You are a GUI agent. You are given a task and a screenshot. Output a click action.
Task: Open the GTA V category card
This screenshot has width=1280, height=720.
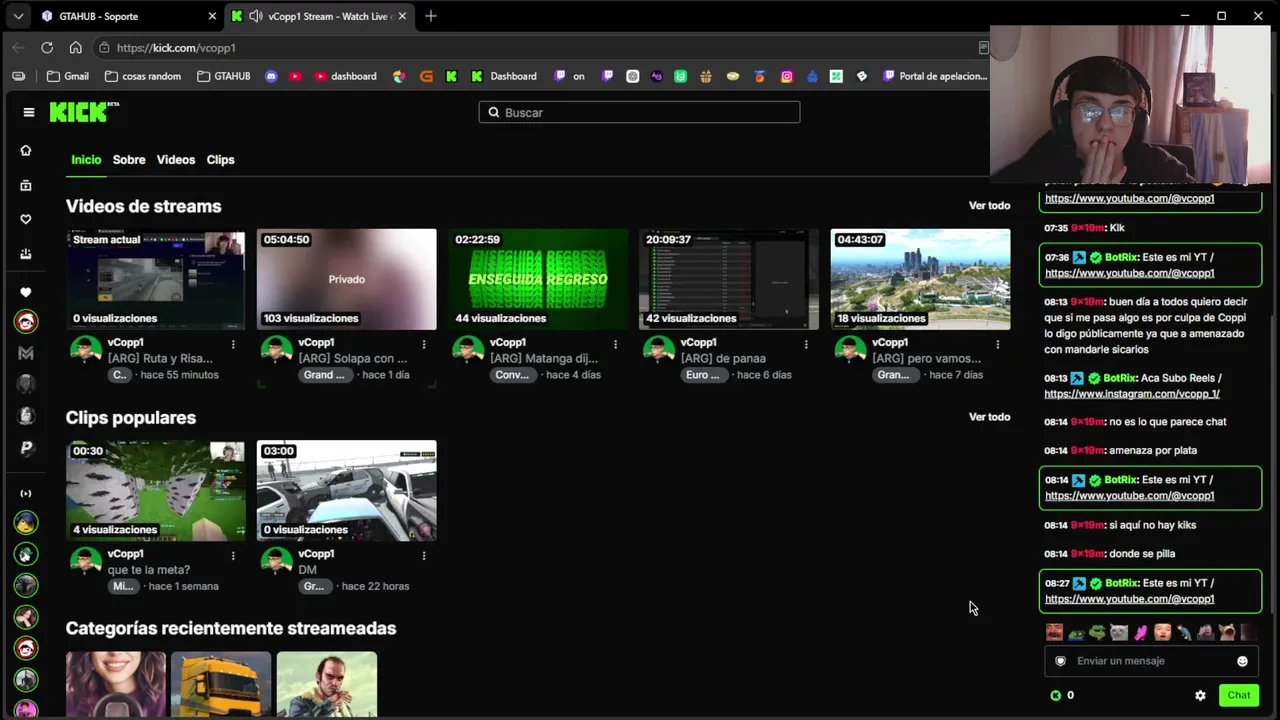[327, 685]
